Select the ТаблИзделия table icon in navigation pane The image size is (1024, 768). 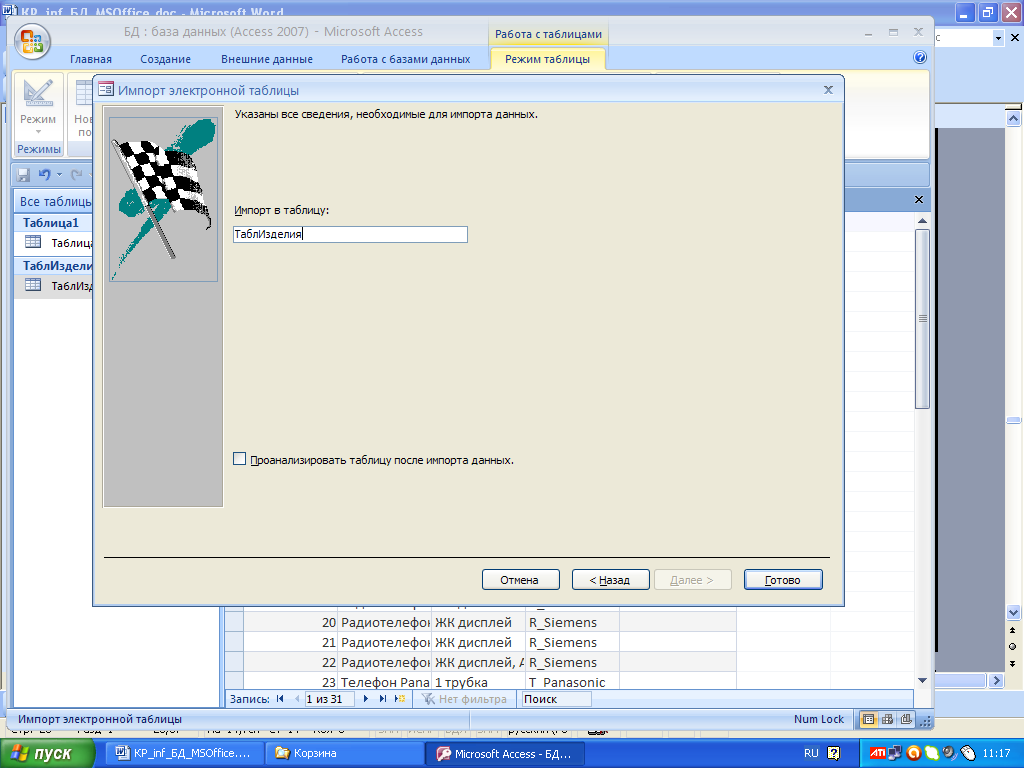33,285
